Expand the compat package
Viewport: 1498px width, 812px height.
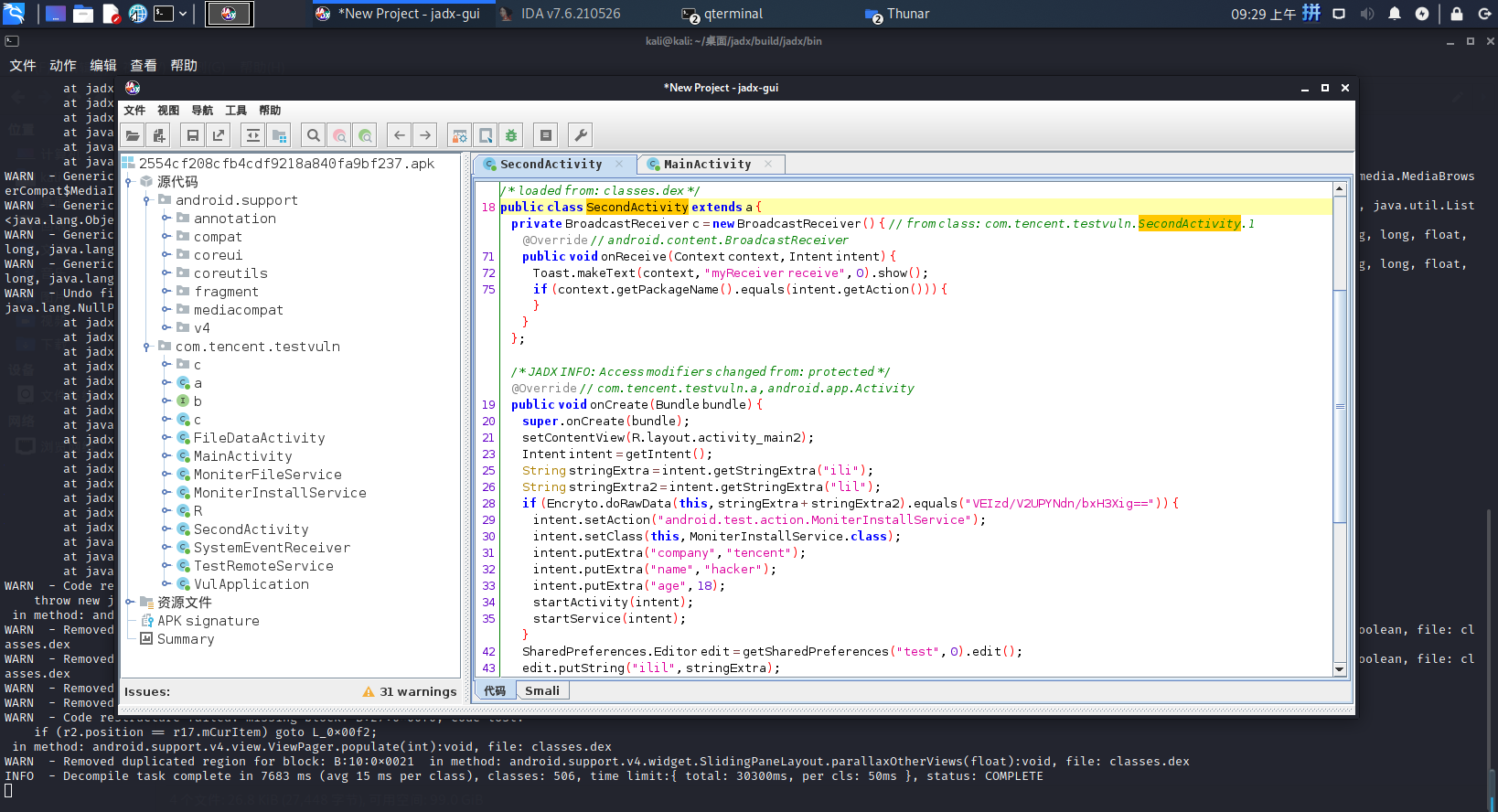point(166,237)
